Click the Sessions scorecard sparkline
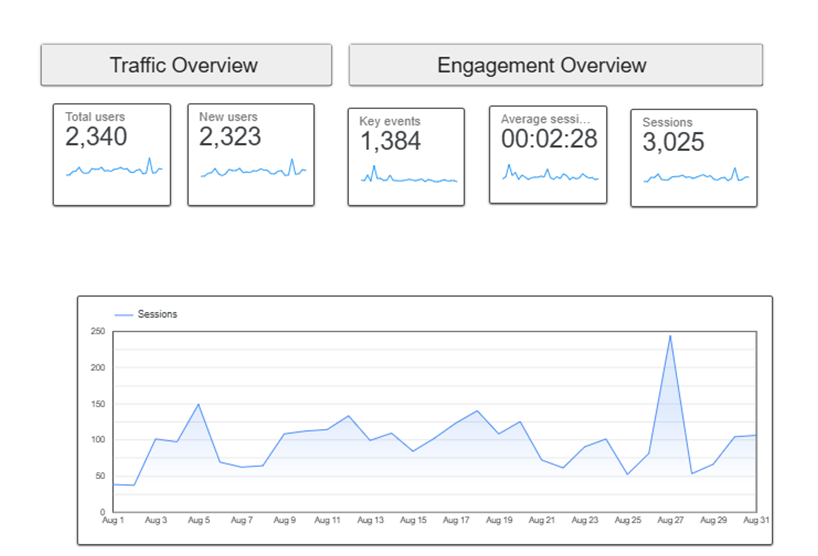Screen dimensions: 818x556 coord(696,175)
